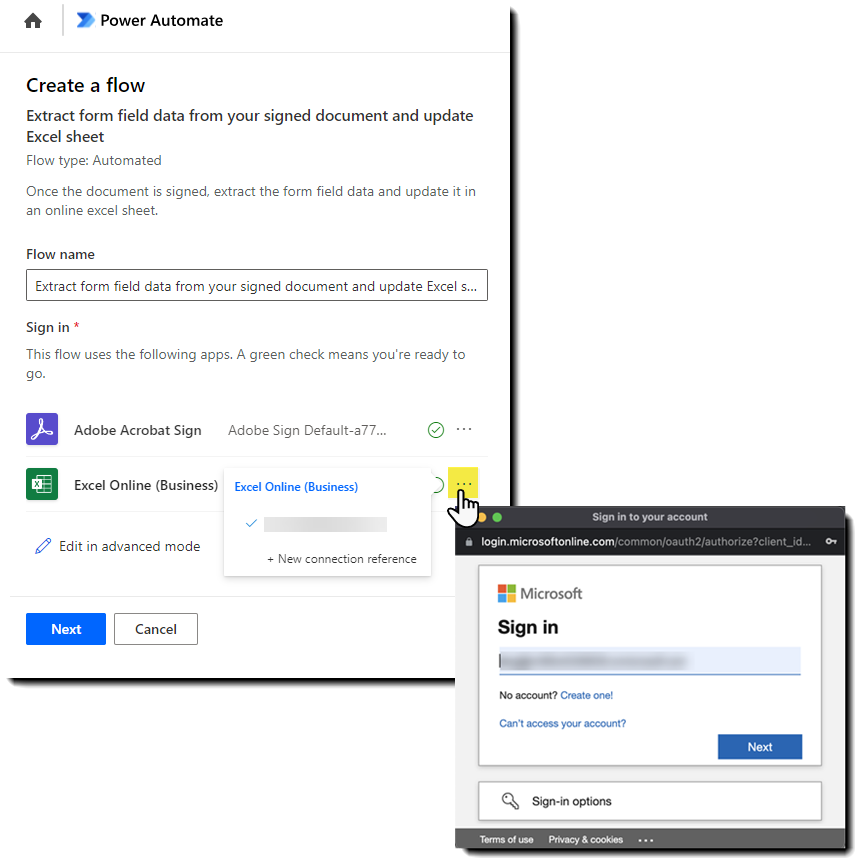Open the ellipsis menu for Adobe Acrobat Sign
This screenshot has width=855, height=858.
click(x=464, y=429)
